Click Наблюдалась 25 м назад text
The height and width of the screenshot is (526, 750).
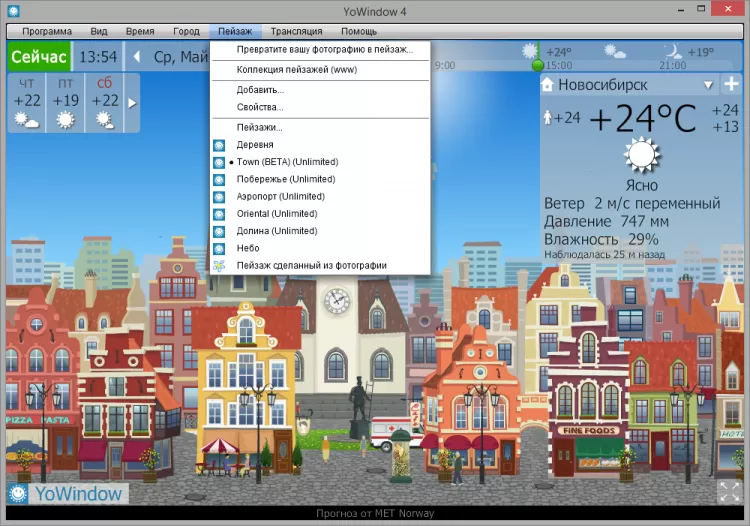tap(605, 255)
